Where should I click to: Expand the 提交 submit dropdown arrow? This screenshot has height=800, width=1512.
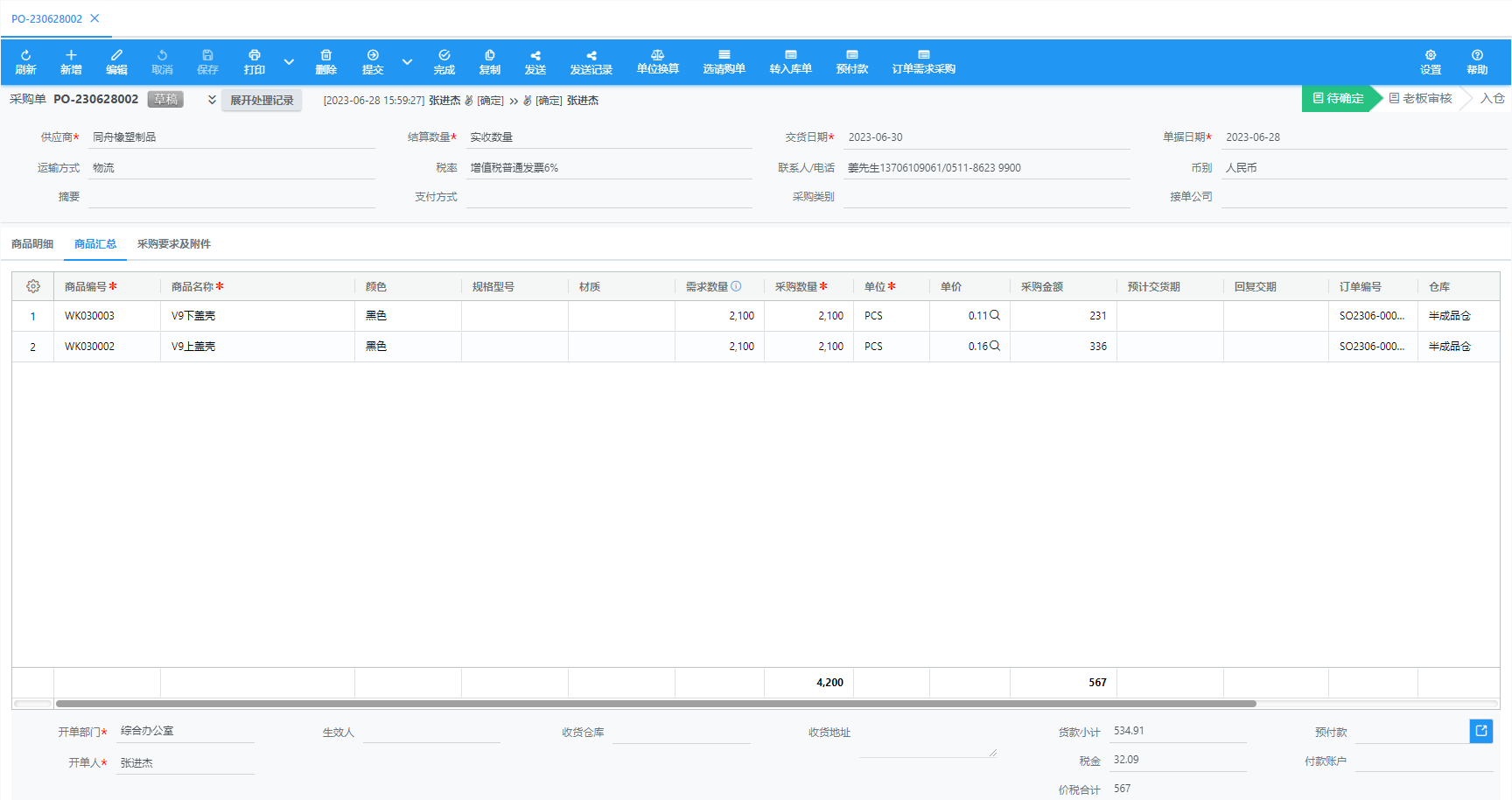(x=407, y=61)
